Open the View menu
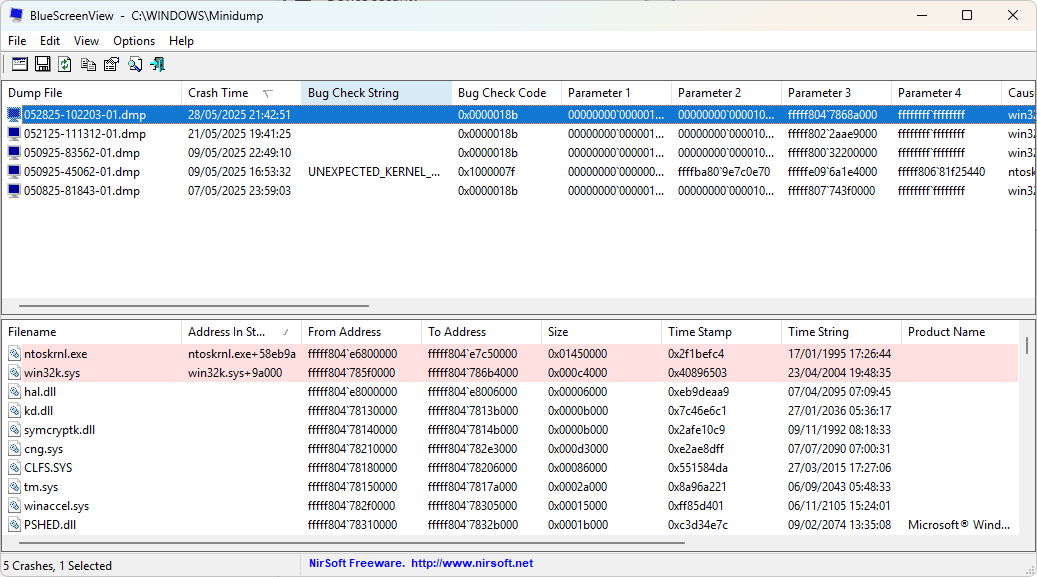The height and width of the screenshot is (577, 1037). [x=86, y=41]
